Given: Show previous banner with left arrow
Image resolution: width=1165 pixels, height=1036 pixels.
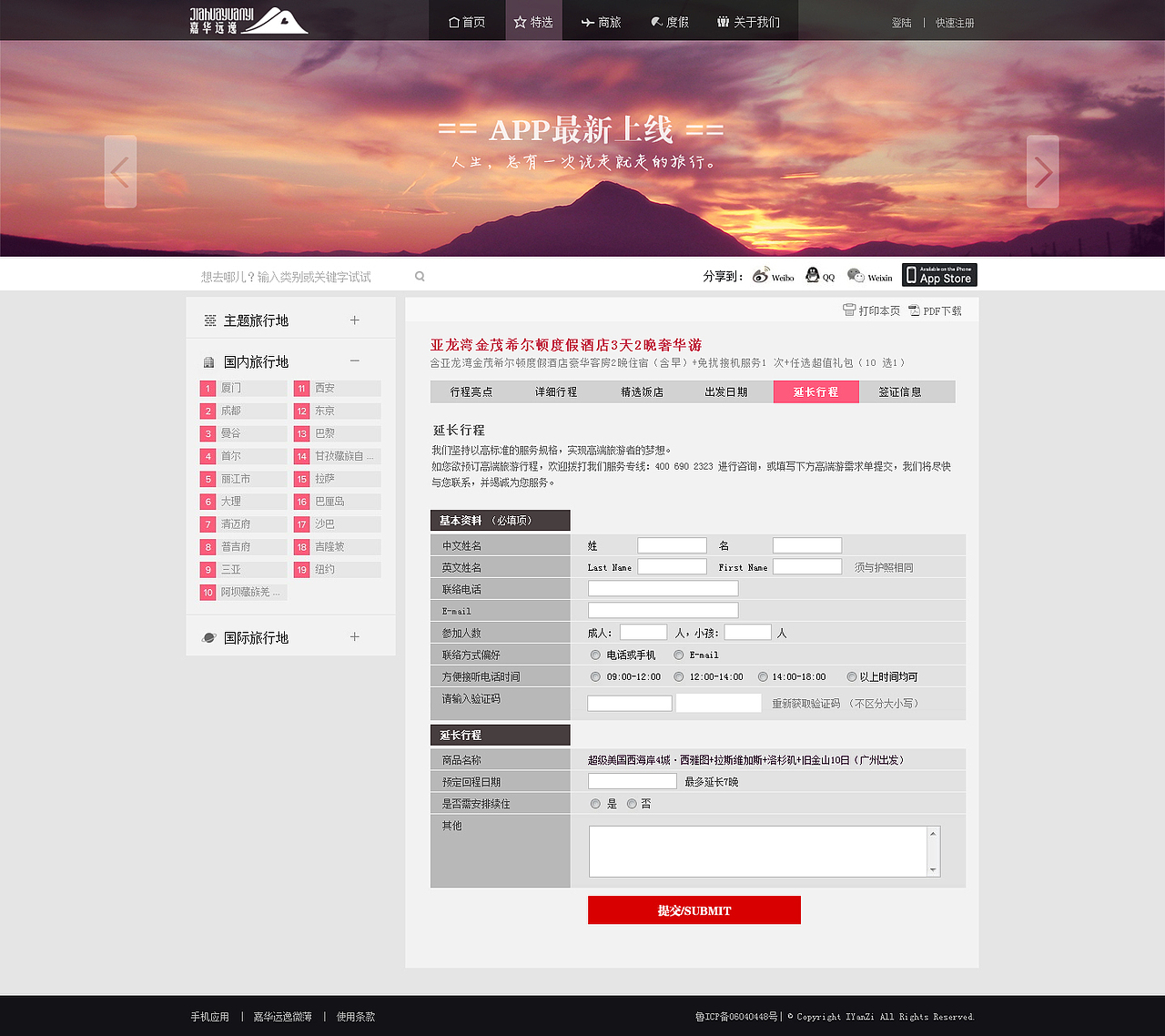Looking at the screenshot, I should click(x=120, y=171).
